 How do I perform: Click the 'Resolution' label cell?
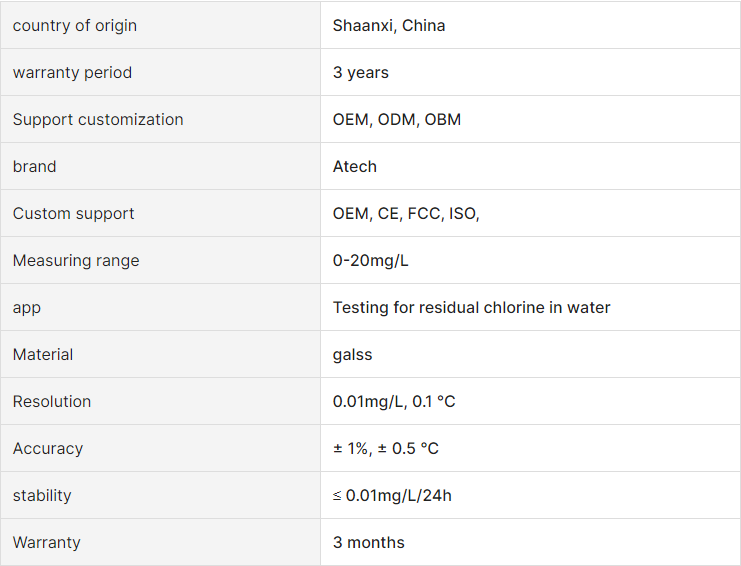(160, 401)
